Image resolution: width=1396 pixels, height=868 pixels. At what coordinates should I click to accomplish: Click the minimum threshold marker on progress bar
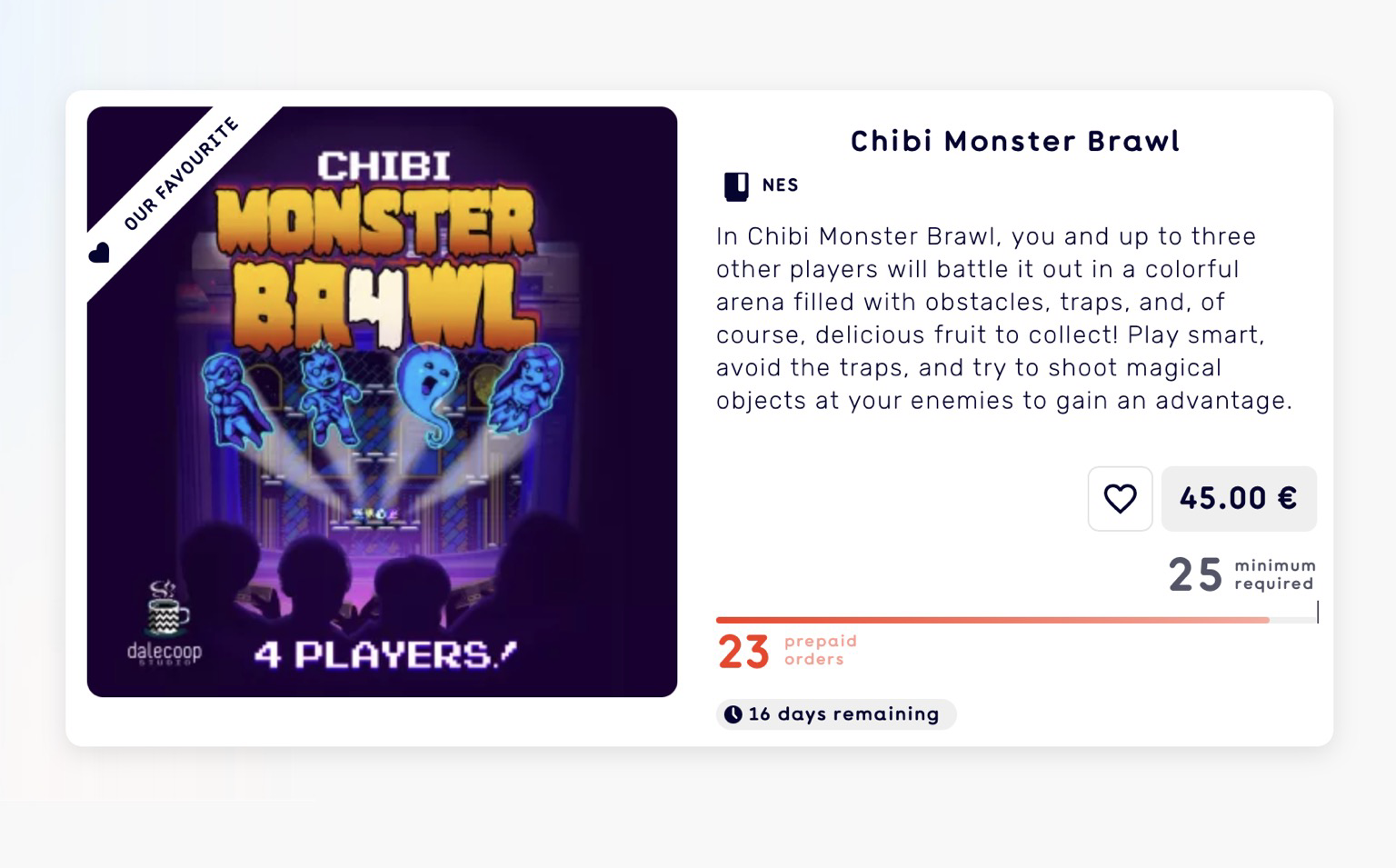tap(1317, 612)
